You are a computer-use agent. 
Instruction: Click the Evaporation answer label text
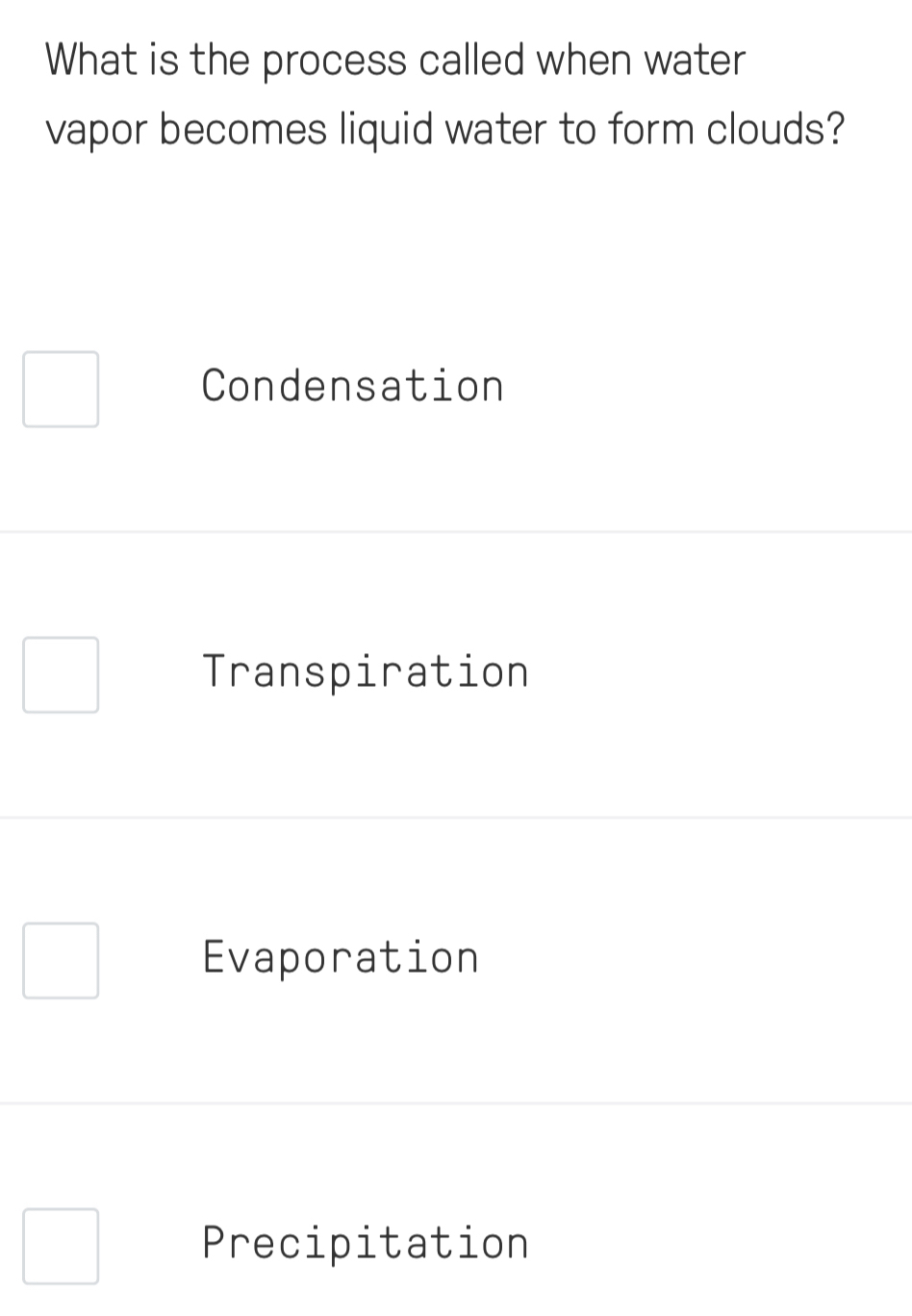(340, 957)
